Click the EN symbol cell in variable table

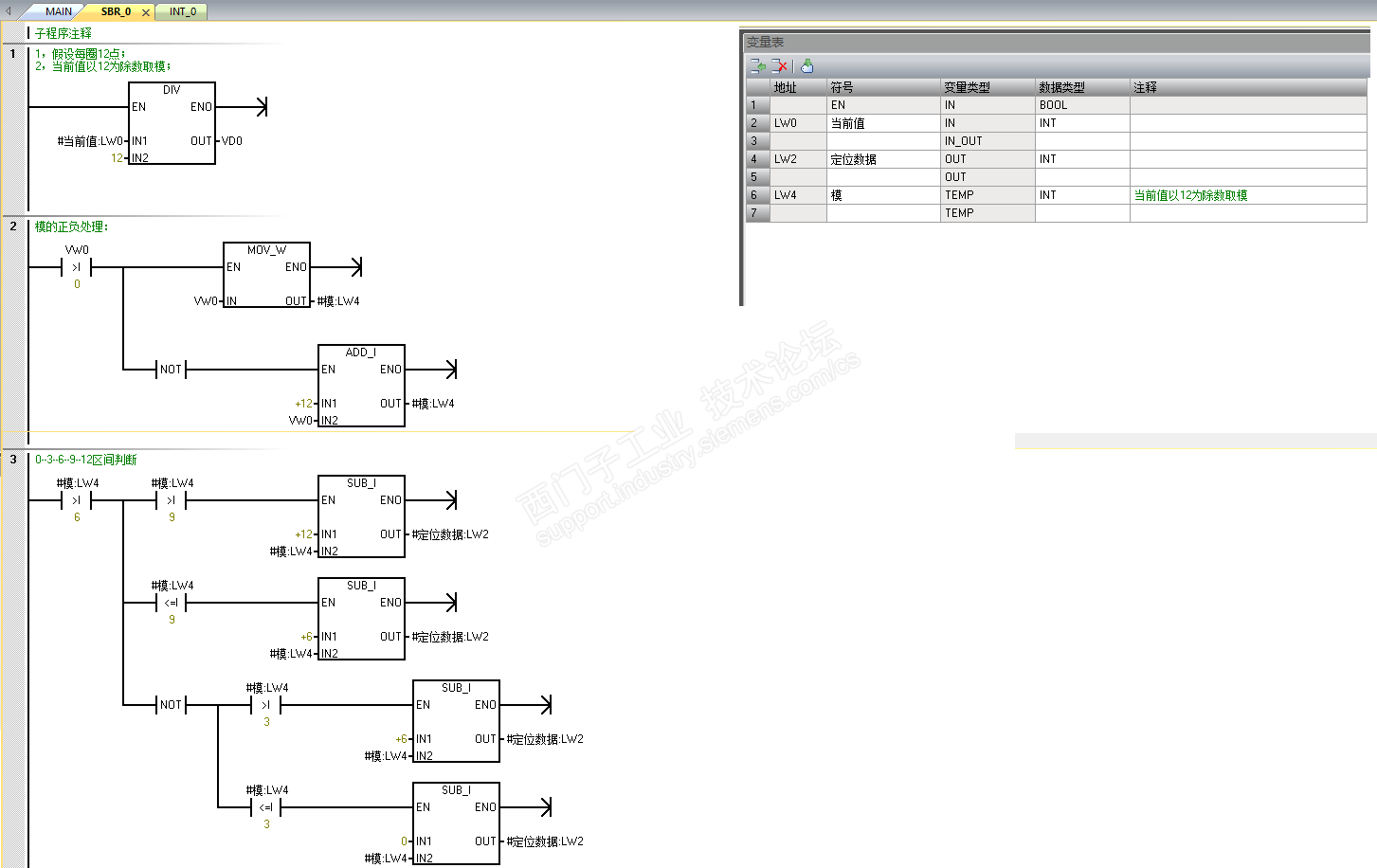tap(883, 105)
